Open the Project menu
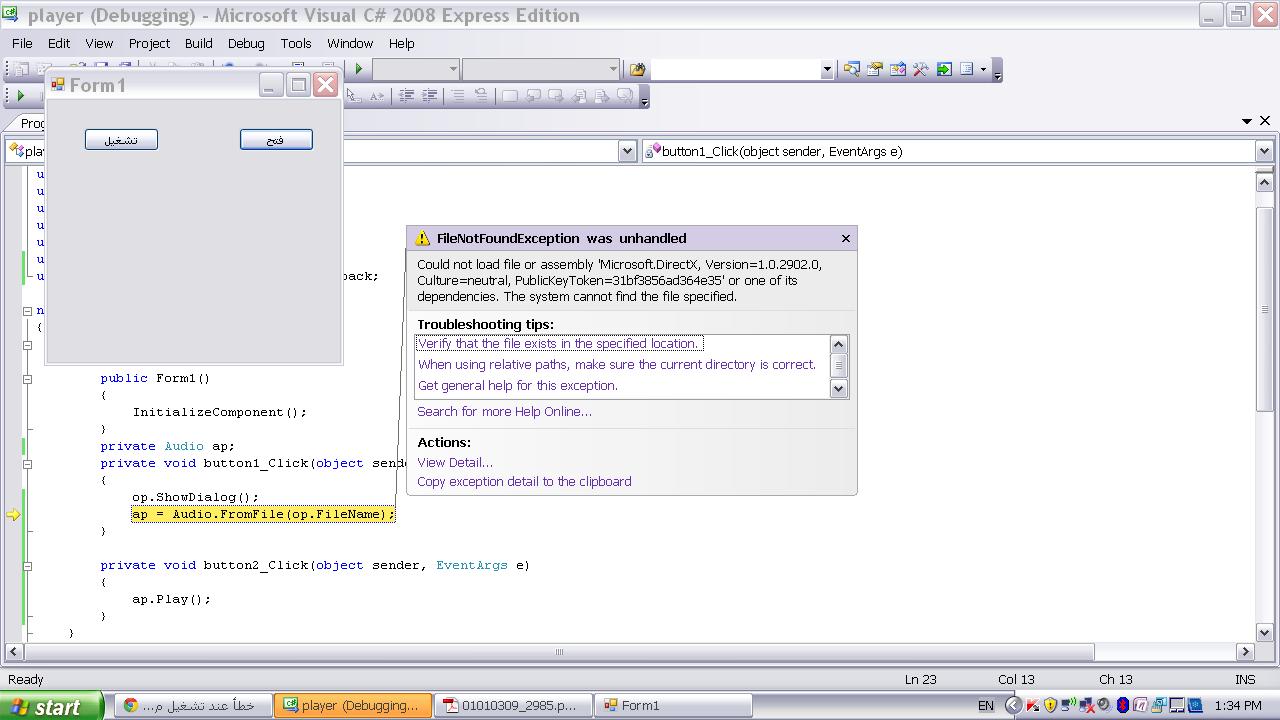The width and height of the screenshot is (1280, 720). [x=149, y=43]
